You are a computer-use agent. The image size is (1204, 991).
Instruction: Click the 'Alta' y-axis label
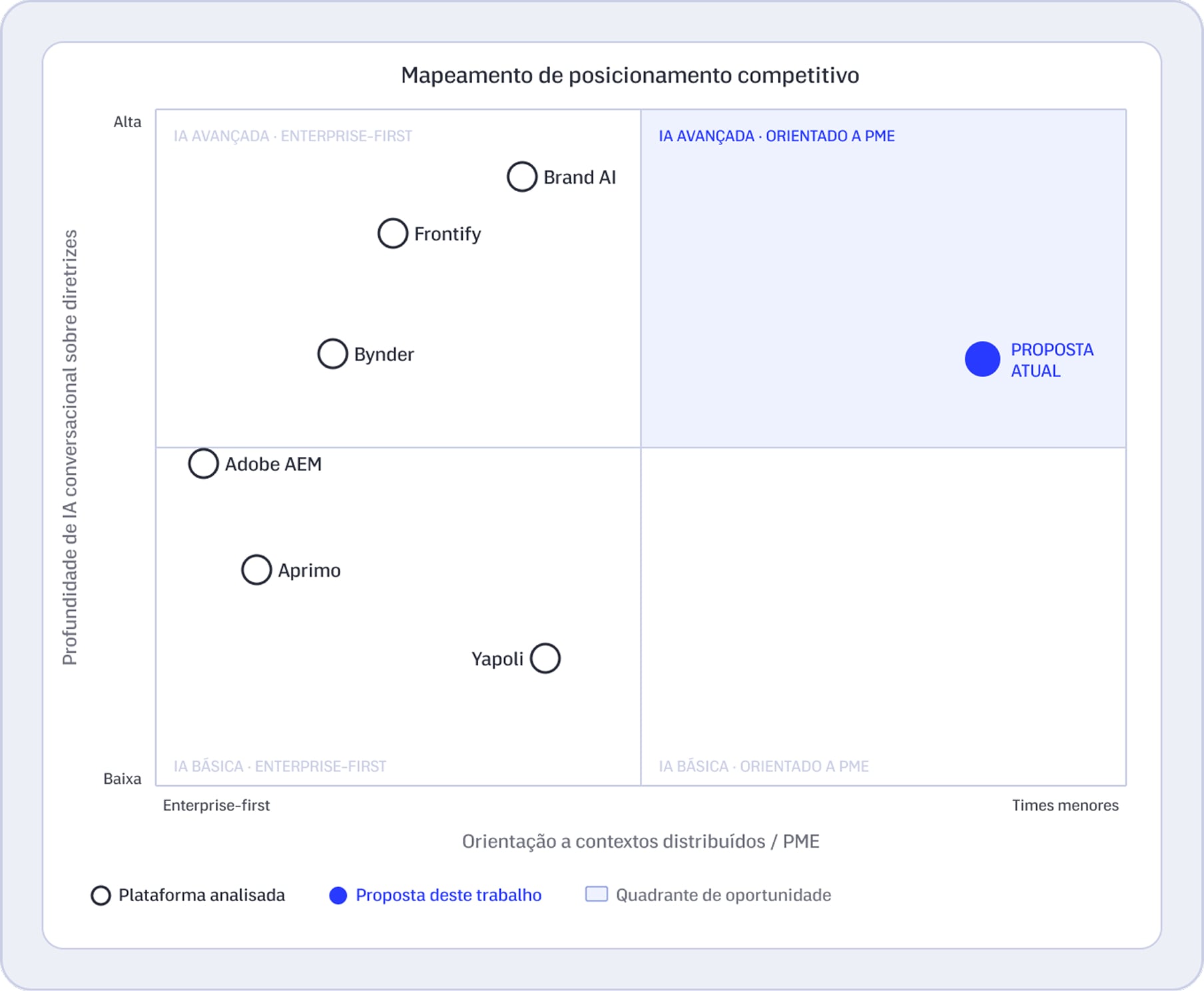click(x=127, y=122)
